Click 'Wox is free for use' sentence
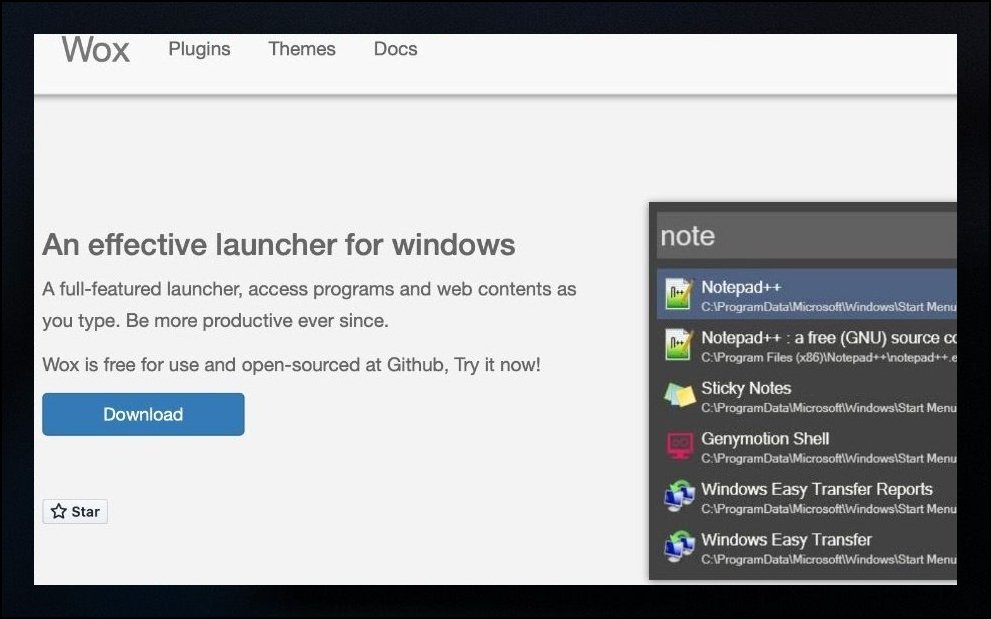The width and height of the screenshot is (991, 619). coord(291,365)
